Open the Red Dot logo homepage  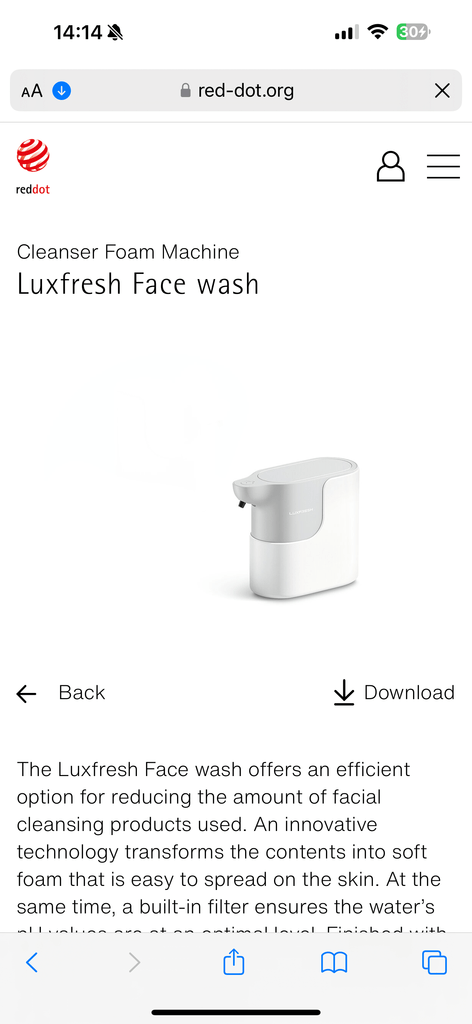coord(33,167)
